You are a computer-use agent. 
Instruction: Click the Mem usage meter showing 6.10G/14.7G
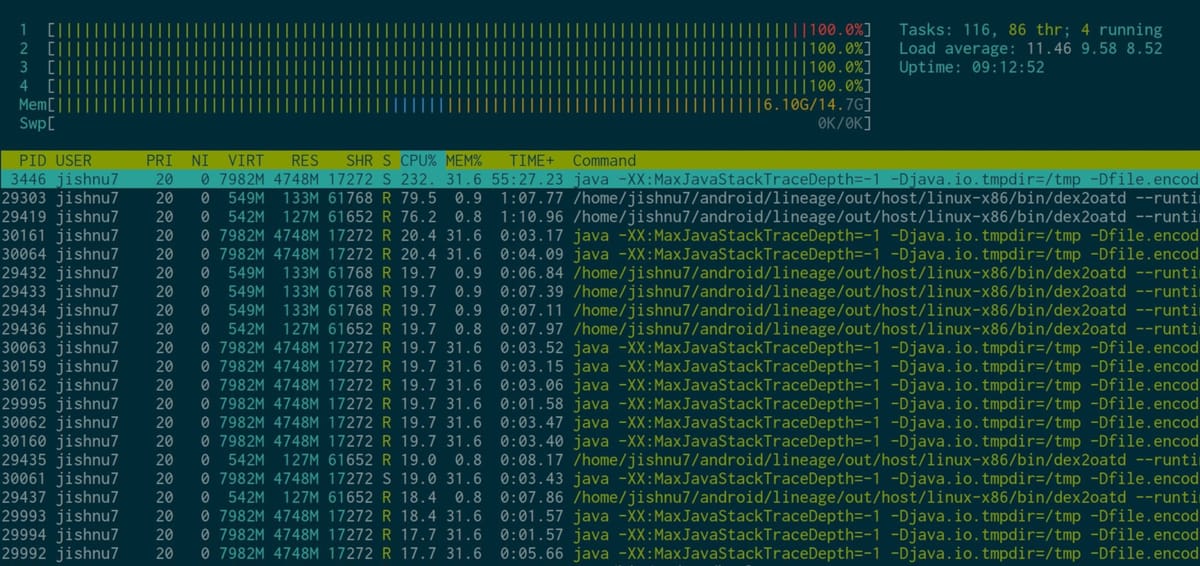pos(446,104)
